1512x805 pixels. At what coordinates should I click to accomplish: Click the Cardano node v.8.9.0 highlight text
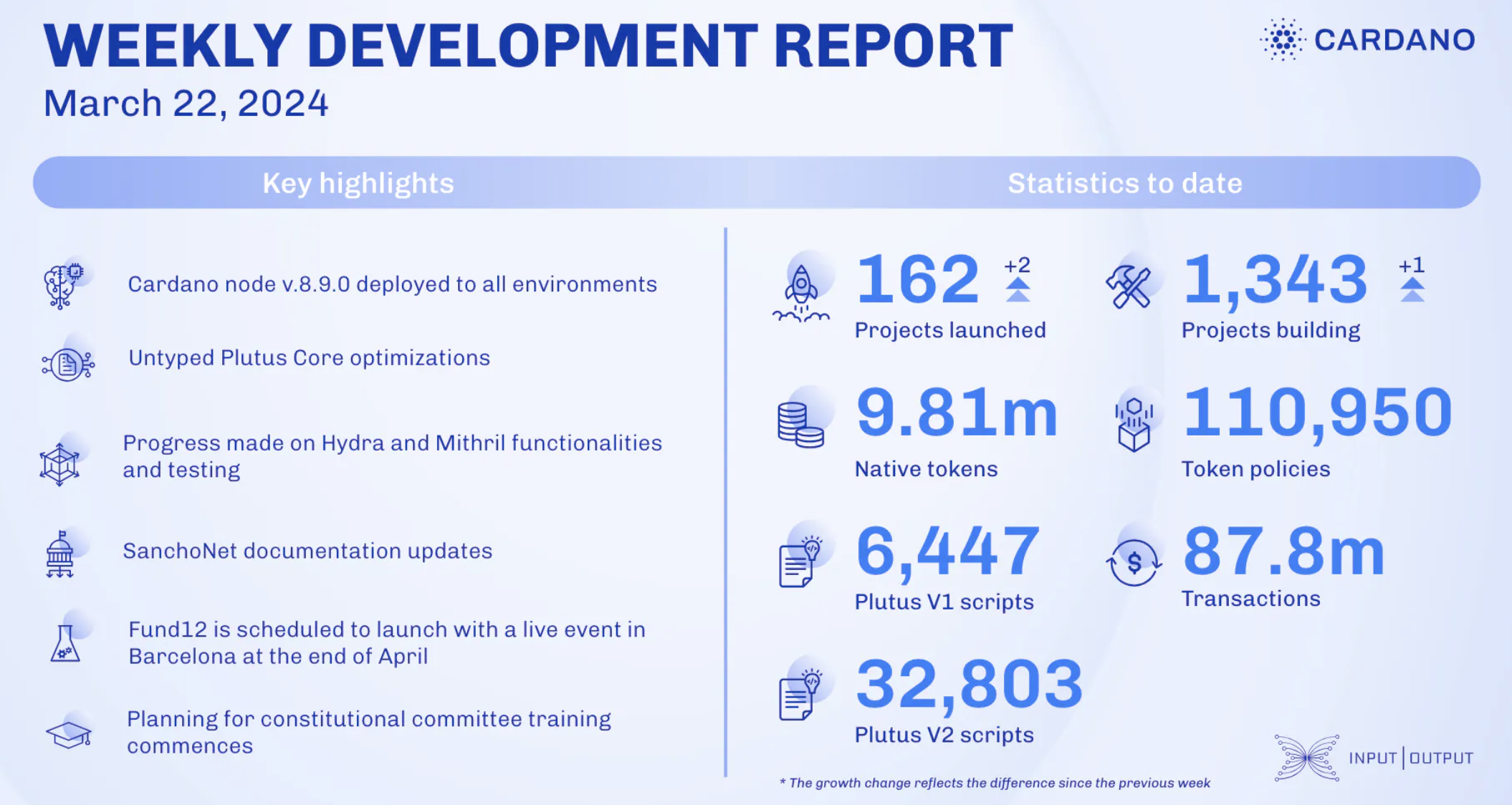(x=392, y=284)
